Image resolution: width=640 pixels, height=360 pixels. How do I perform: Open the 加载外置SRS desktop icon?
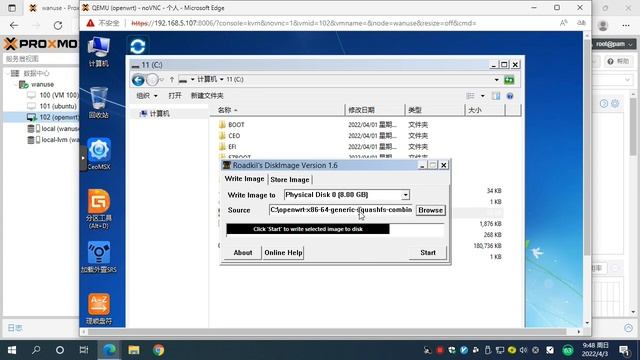99,257
